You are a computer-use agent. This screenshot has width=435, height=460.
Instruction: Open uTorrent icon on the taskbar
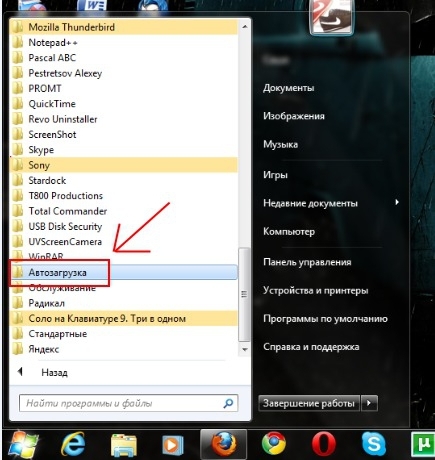tap(423, 445)
